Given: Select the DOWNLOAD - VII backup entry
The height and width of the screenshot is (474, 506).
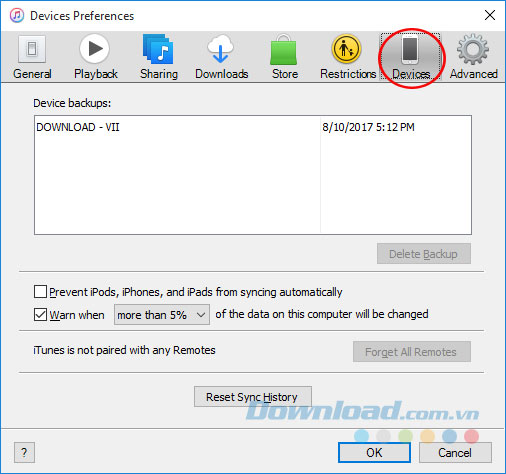Looking at the screenshot, I should point(78,127).
